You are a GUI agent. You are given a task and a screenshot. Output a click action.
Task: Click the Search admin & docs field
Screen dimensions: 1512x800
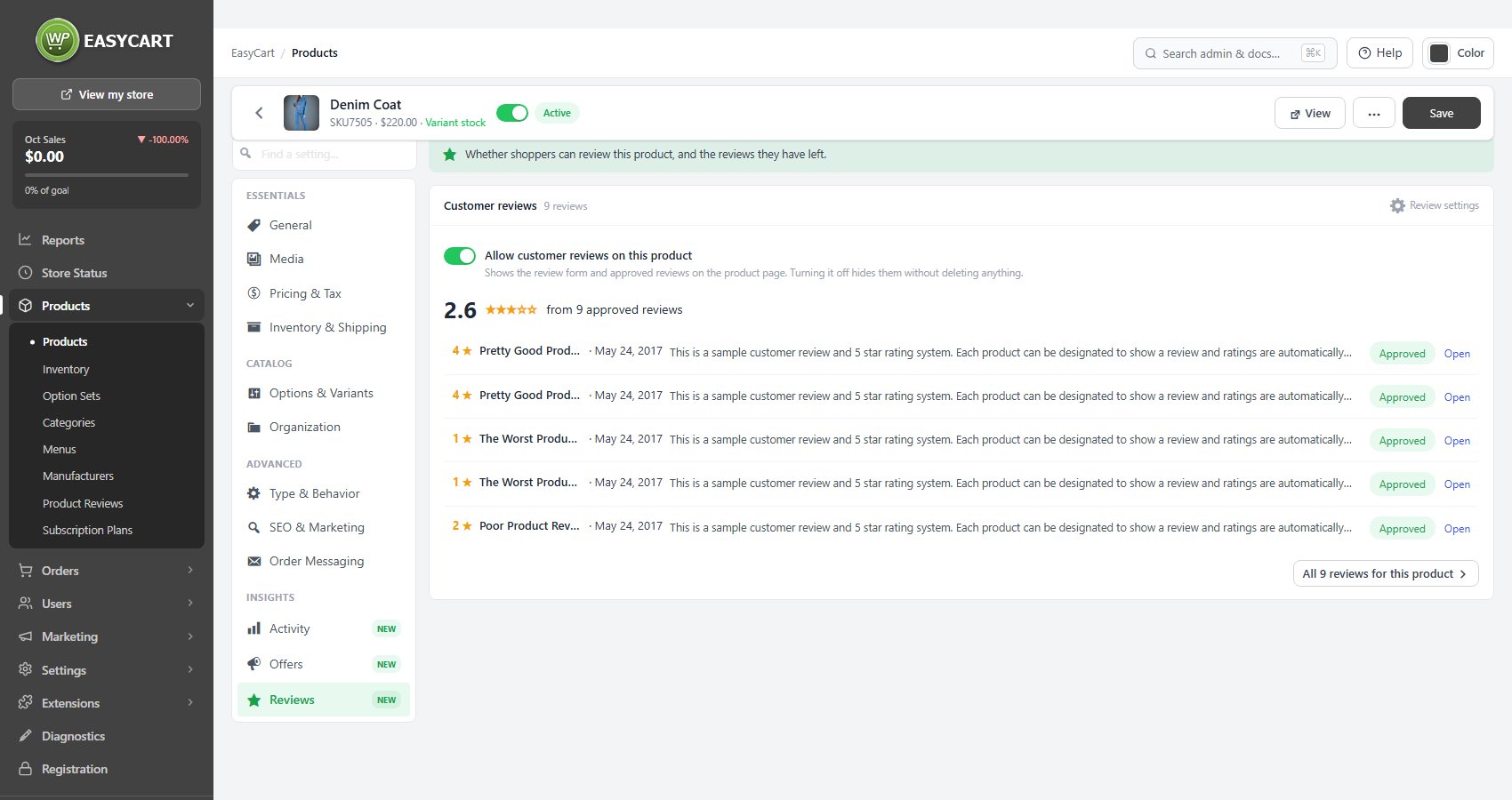coord(1235,53)
